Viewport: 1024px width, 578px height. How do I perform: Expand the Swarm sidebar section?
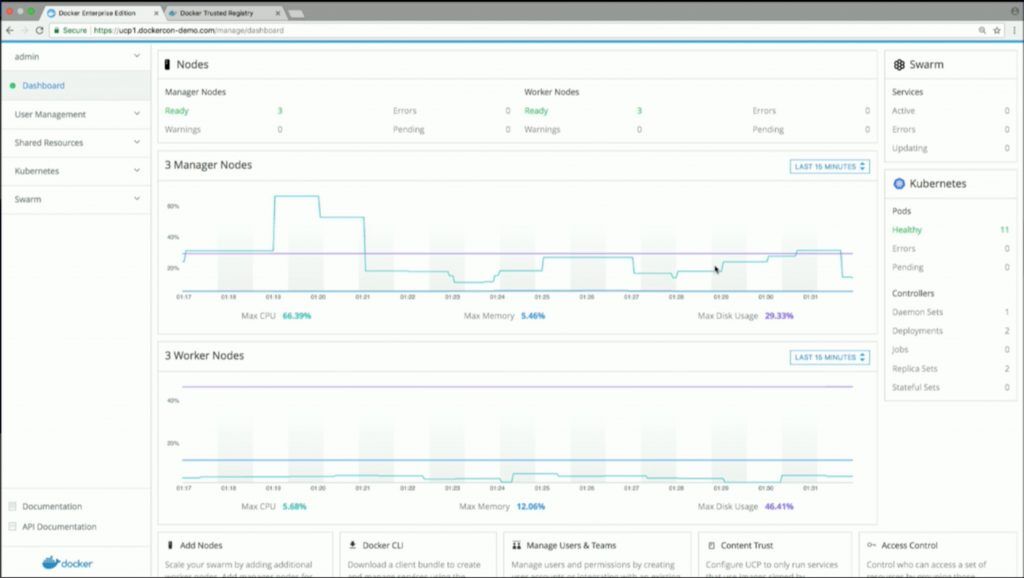pos(76,199)
